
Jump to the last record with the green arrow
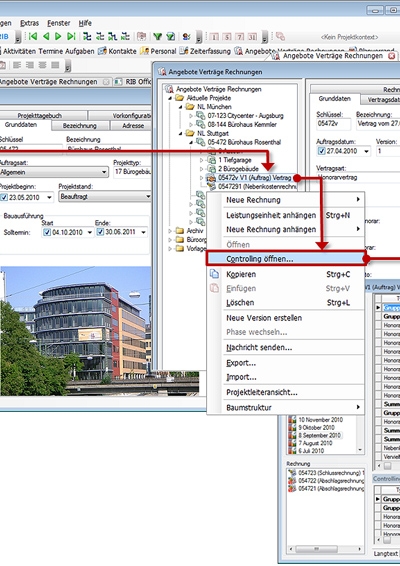71,36
